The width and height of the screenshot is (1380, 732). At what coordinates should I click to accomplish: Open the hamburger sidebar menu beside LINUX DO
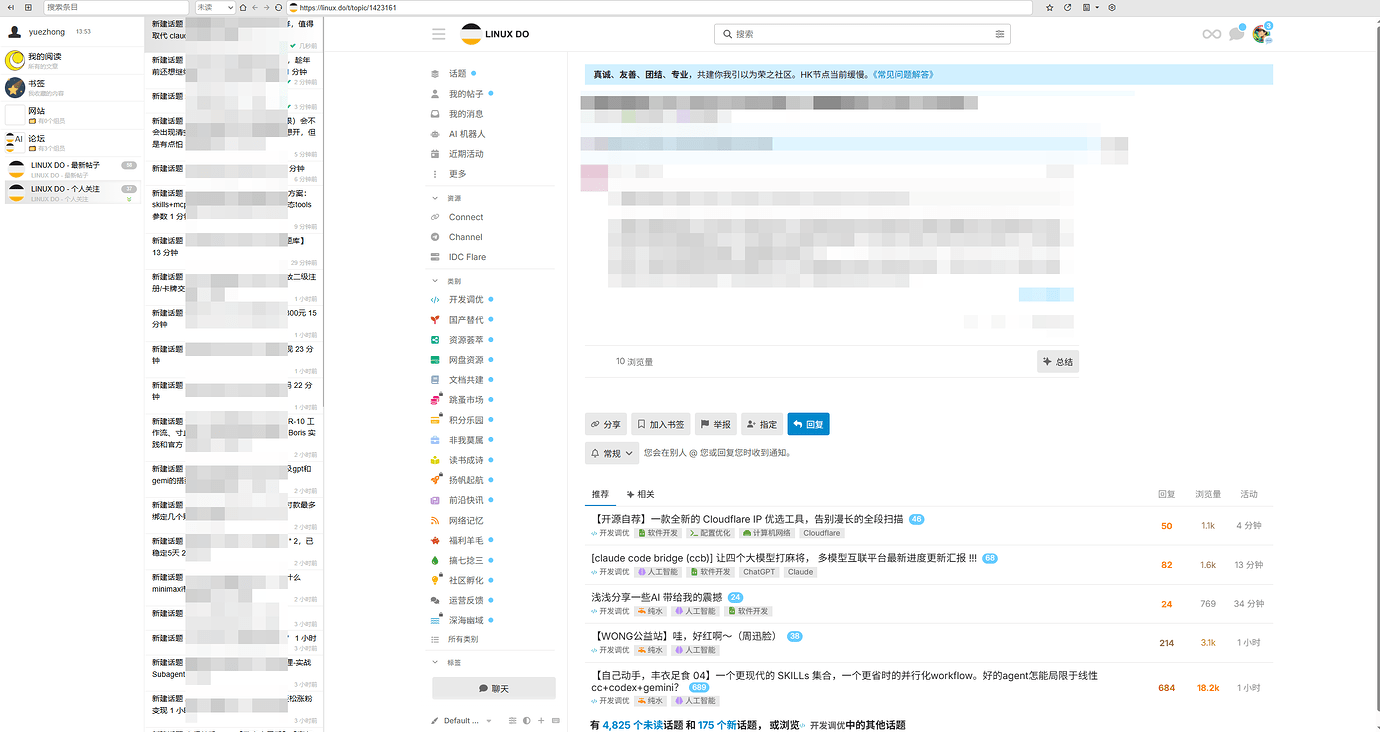pyautogui.click(x=438, y=34)
